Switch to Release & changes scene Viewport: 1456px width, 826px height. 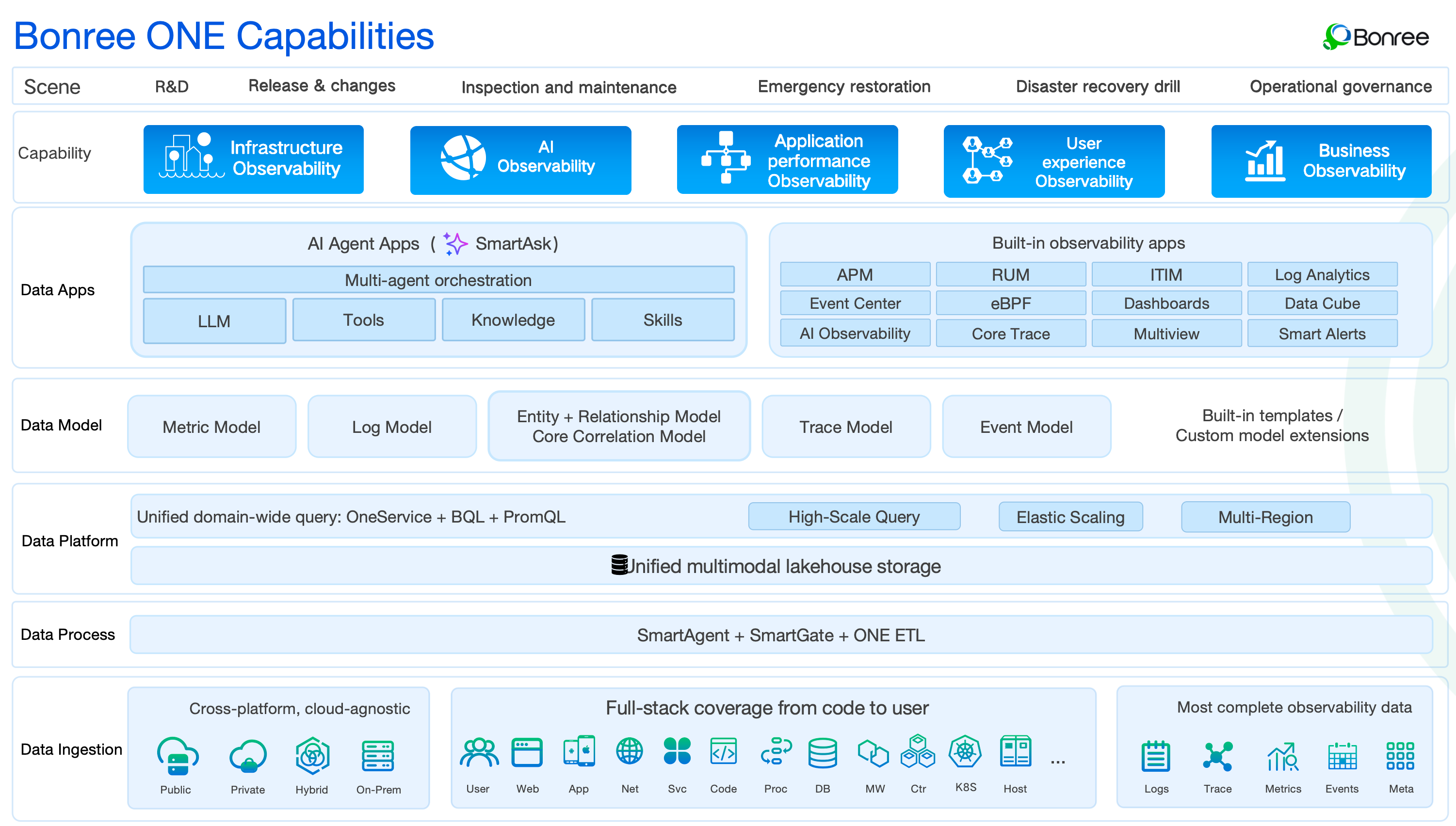(x=322, y=86)
